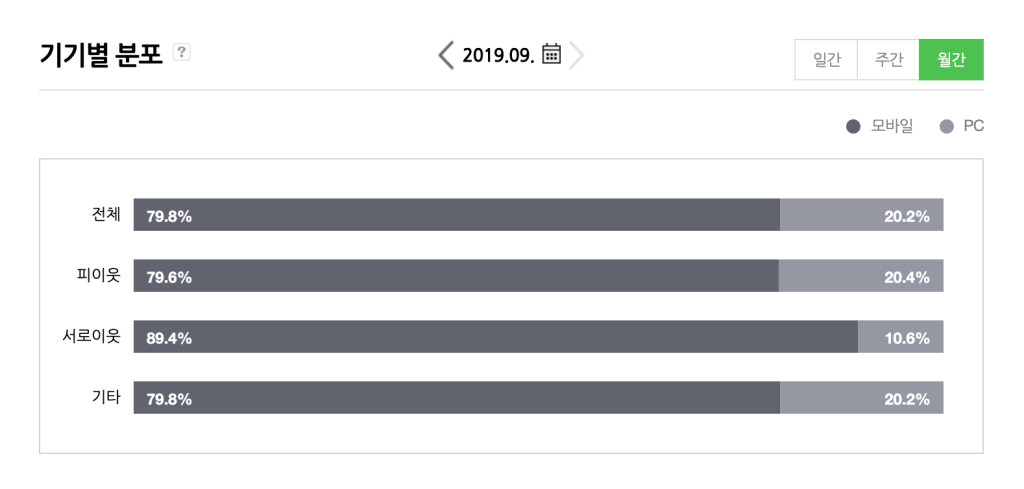Click 기타 mobile bar segment
The width and height of the screenshot is (1024, 489).
[456, 398]
